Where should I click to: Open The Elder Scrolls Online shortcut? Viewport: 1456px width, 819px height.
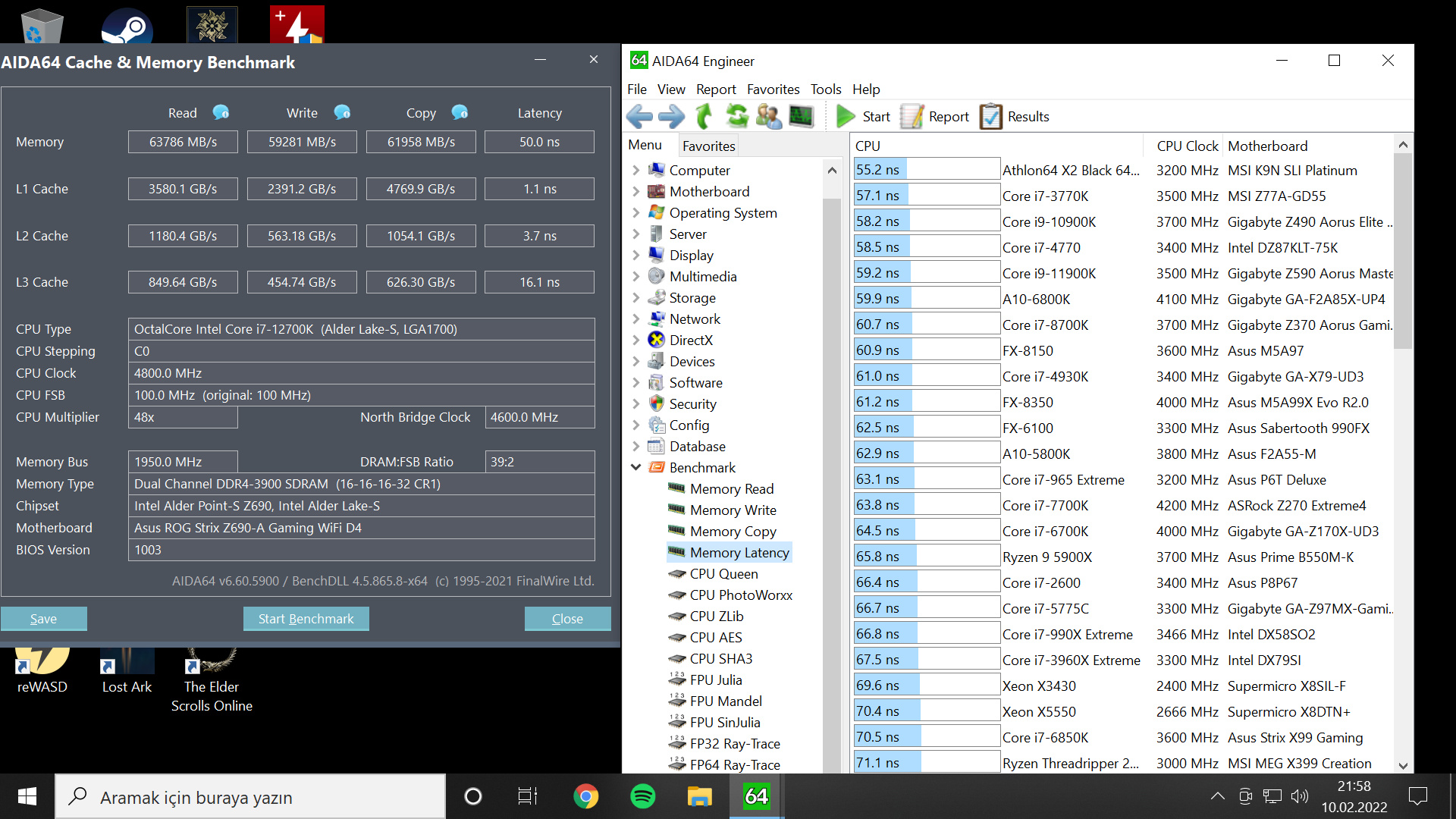pyautogui.click(x=212, y=680)
